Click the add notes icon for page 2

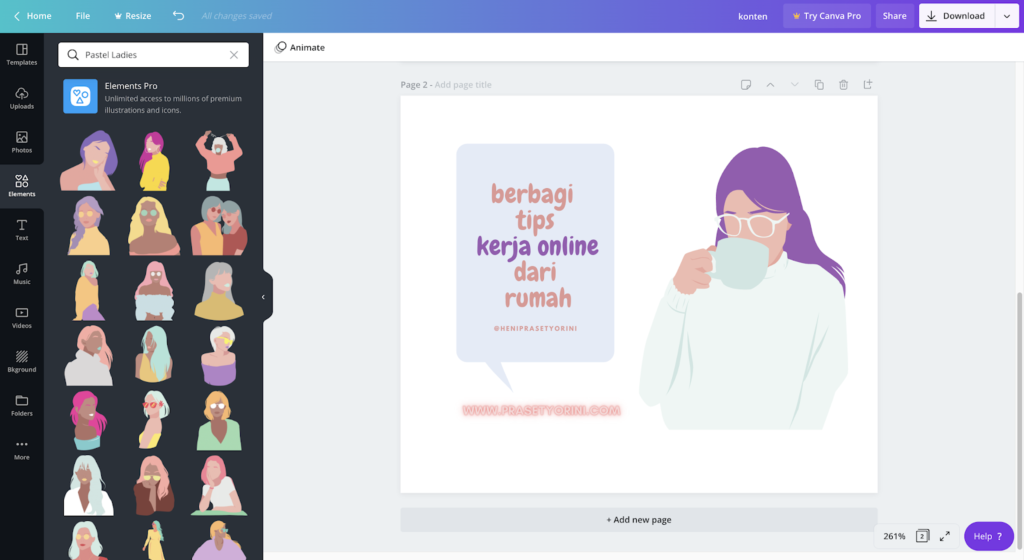coord(746,85)
